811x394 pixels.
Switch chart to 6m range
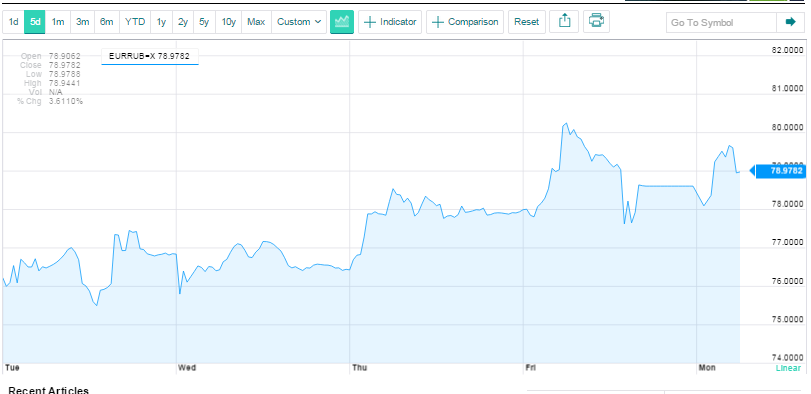[x=107, y=22]
